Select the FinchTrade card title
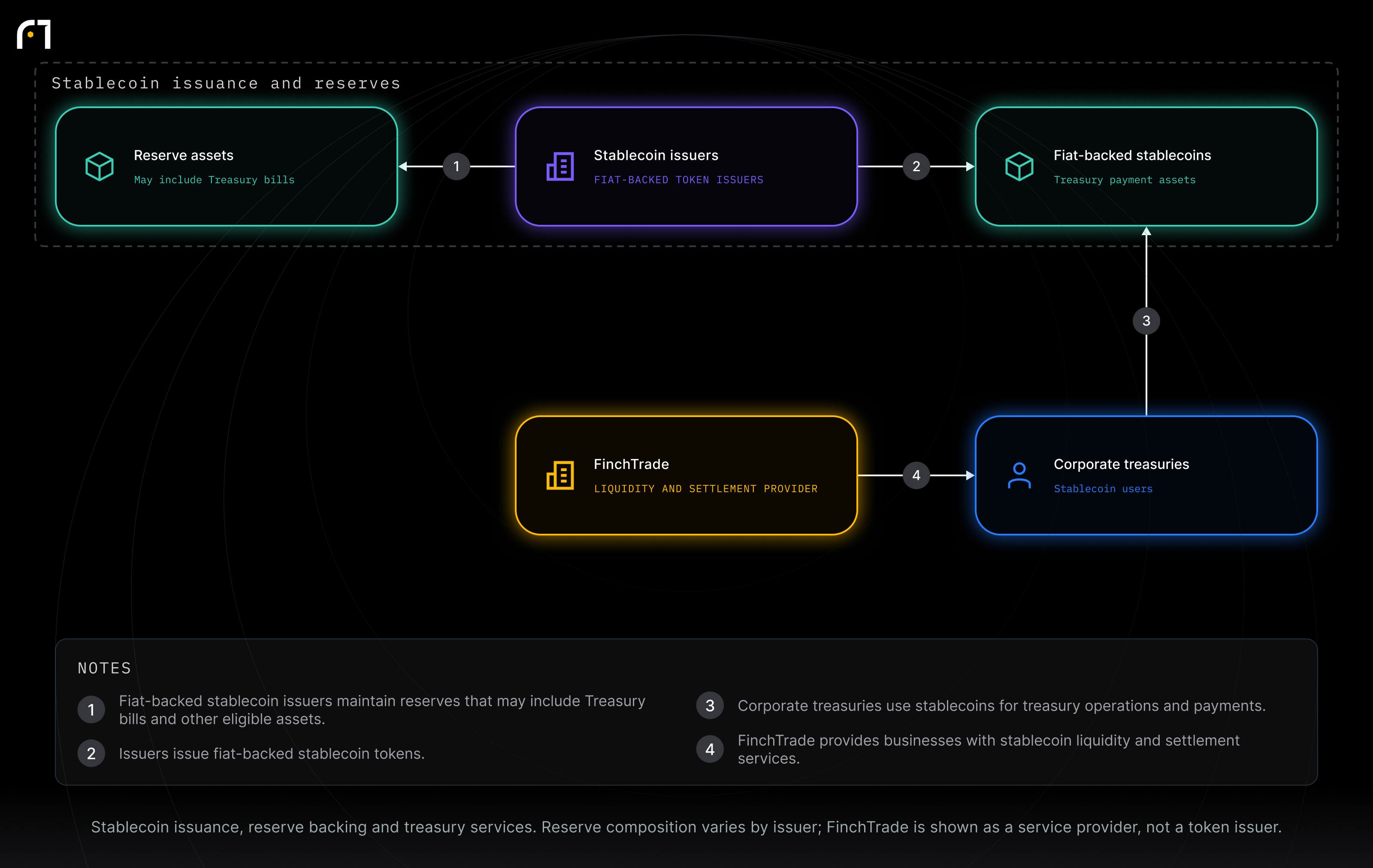The height and width of the screenshot is (868, 1373). pyautogui.click(x=631, y=464)
